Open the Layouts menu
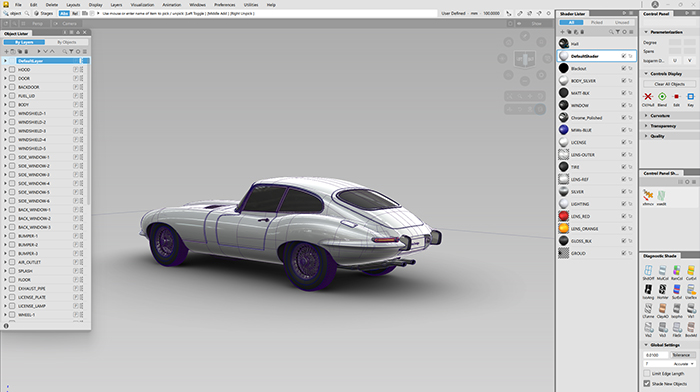 [x=73, y=5]
